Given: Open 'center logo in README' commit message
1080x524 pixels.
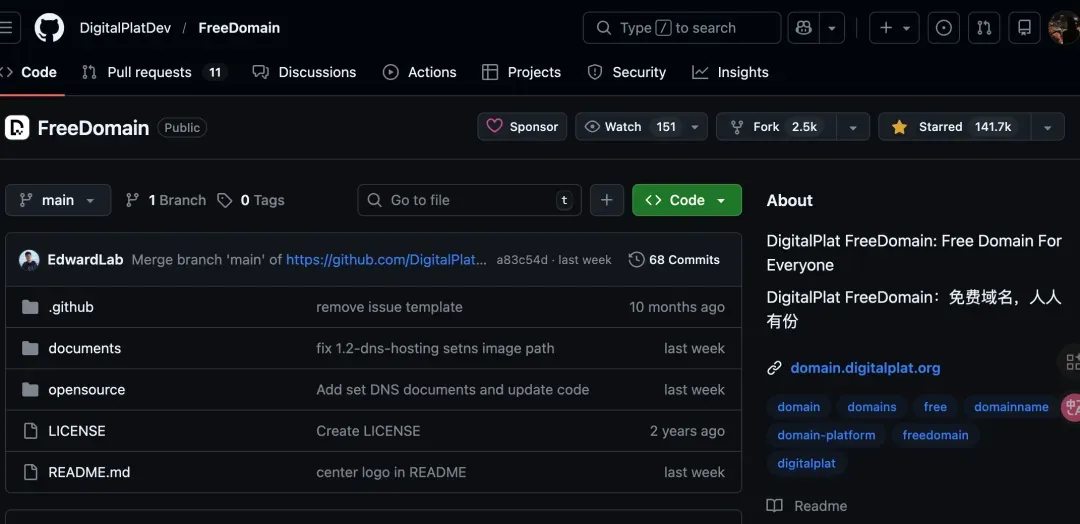Looking at the screenshot, I should tap(391, 472).
